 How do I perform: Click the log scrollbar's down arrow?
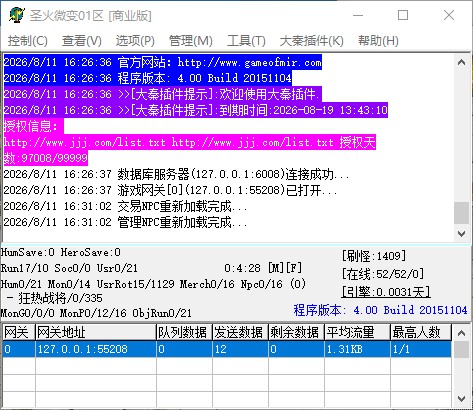[x=462, y=234]
